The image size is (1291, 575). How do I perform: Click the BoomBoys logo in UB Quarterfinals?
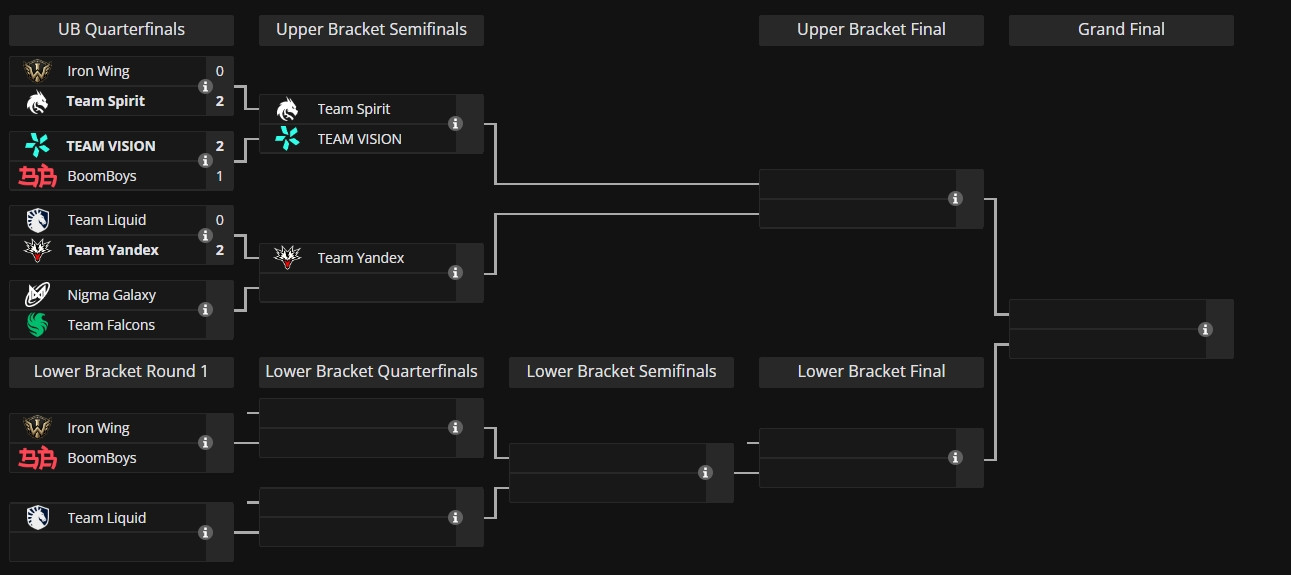(36, 176)
